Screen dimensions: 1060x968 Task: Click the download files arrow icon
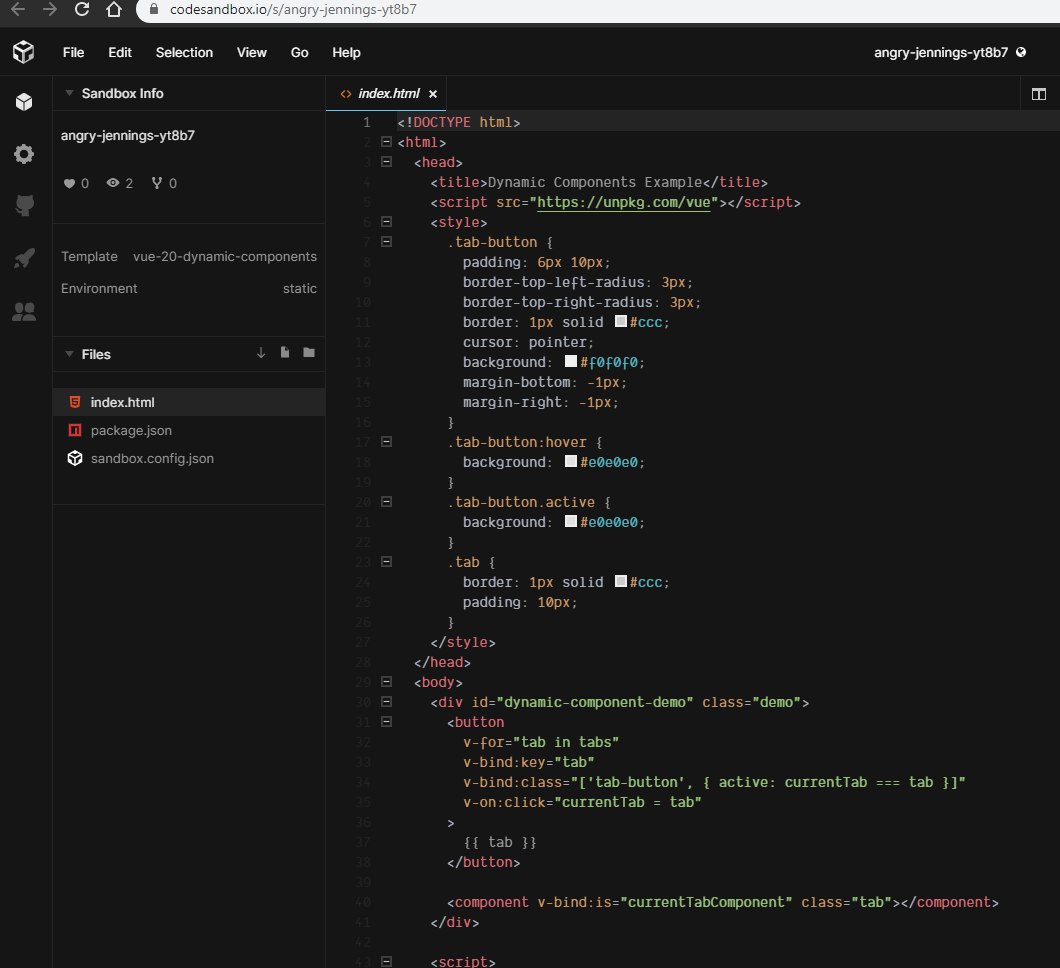tap(261, 353)
